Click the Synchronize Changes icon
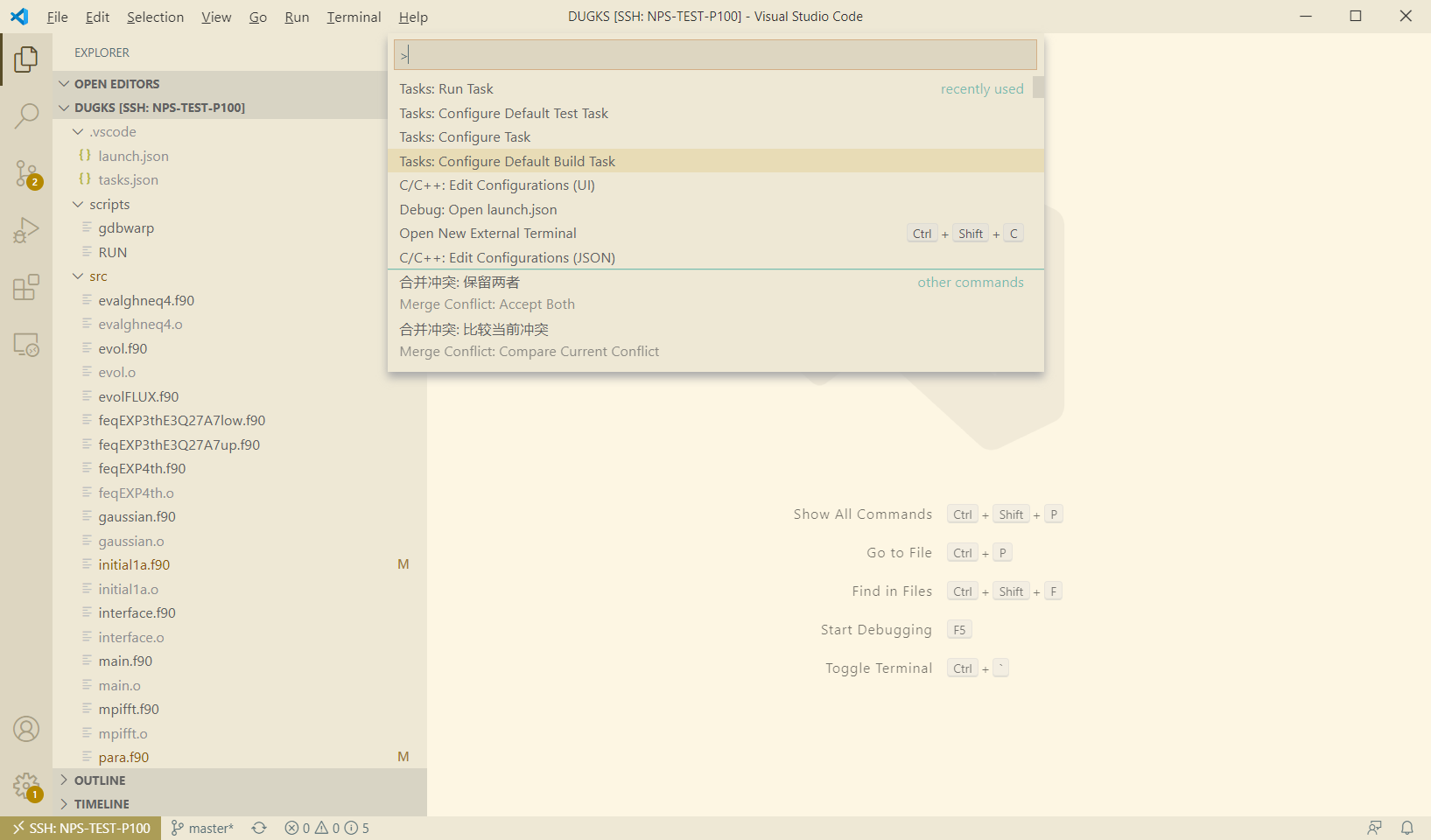 [x=259, y=828]
